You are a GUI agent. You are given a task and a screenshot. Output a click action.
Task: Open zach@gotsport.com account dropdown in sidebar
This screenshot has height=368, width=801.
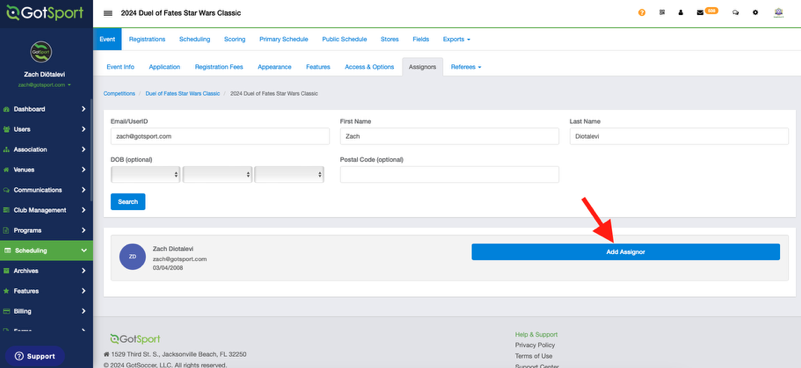[x=44, y=85]
